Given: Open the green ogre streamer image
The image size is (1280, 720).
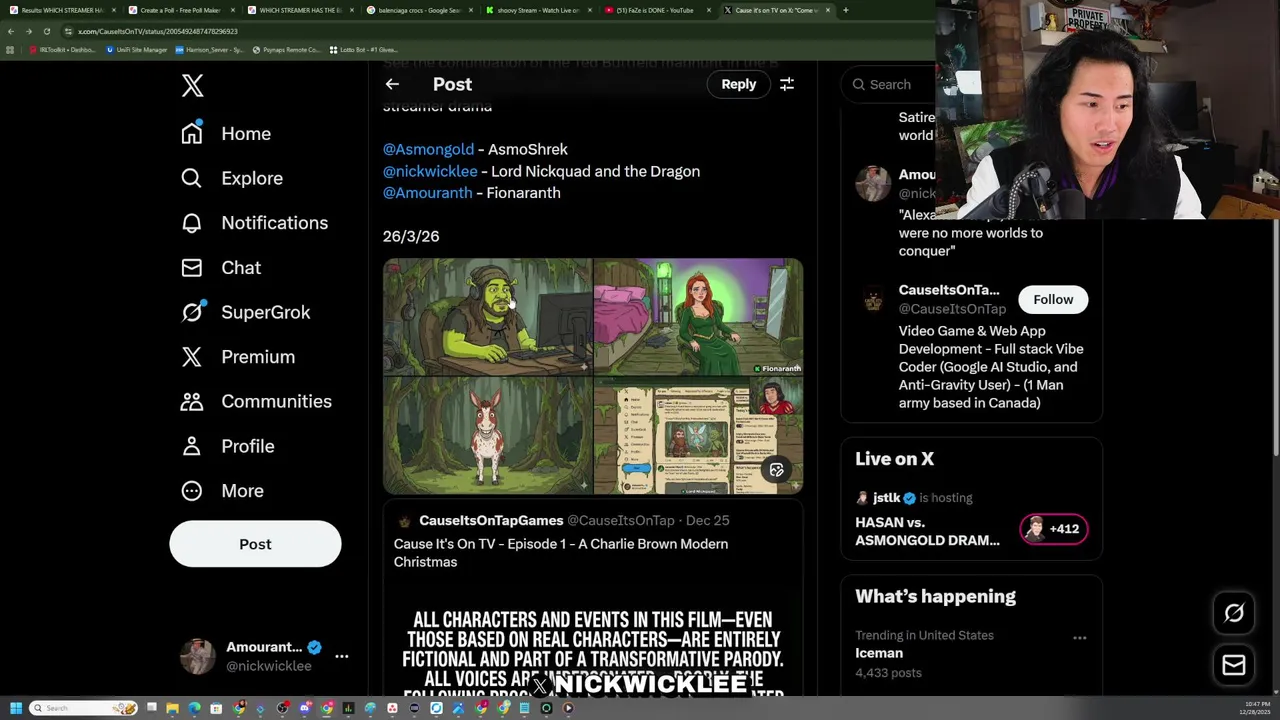Looking at the screenshot, I should click(x=487, y=317).
